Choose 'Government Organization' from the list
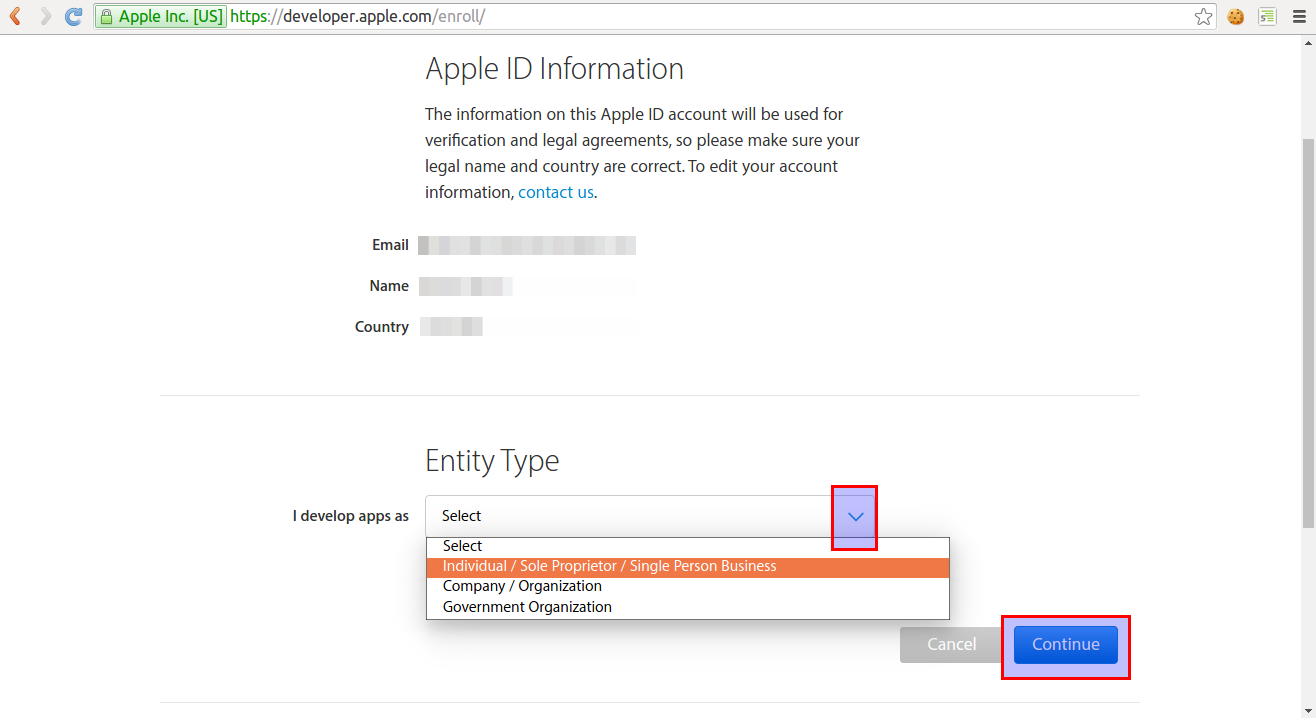The image size is (1316, 718). point(527,606)
